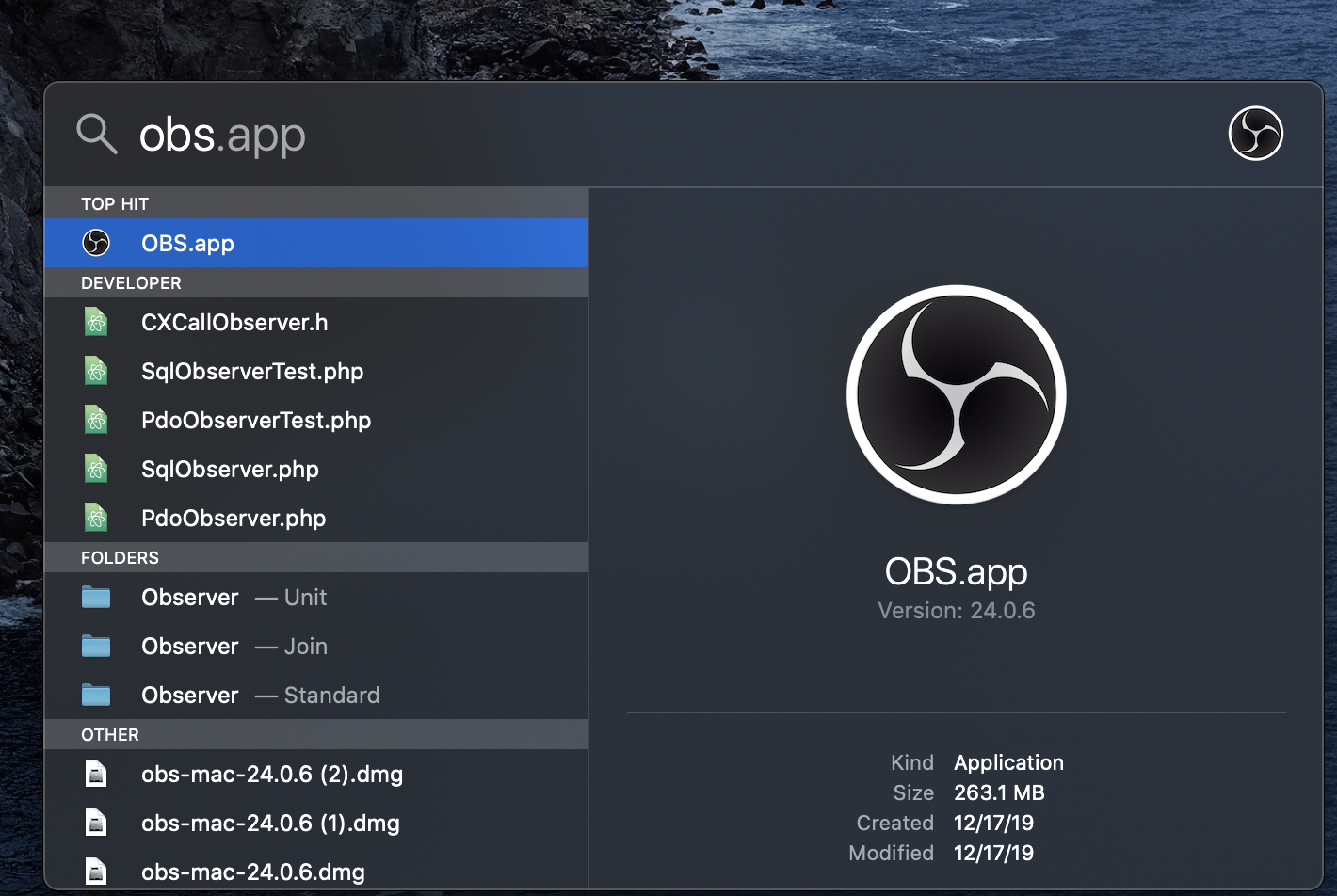The width and height of the screenshot is (1337, 896).
Task: Click the folder icon for Observer — Join
Action: coord(96,646)
